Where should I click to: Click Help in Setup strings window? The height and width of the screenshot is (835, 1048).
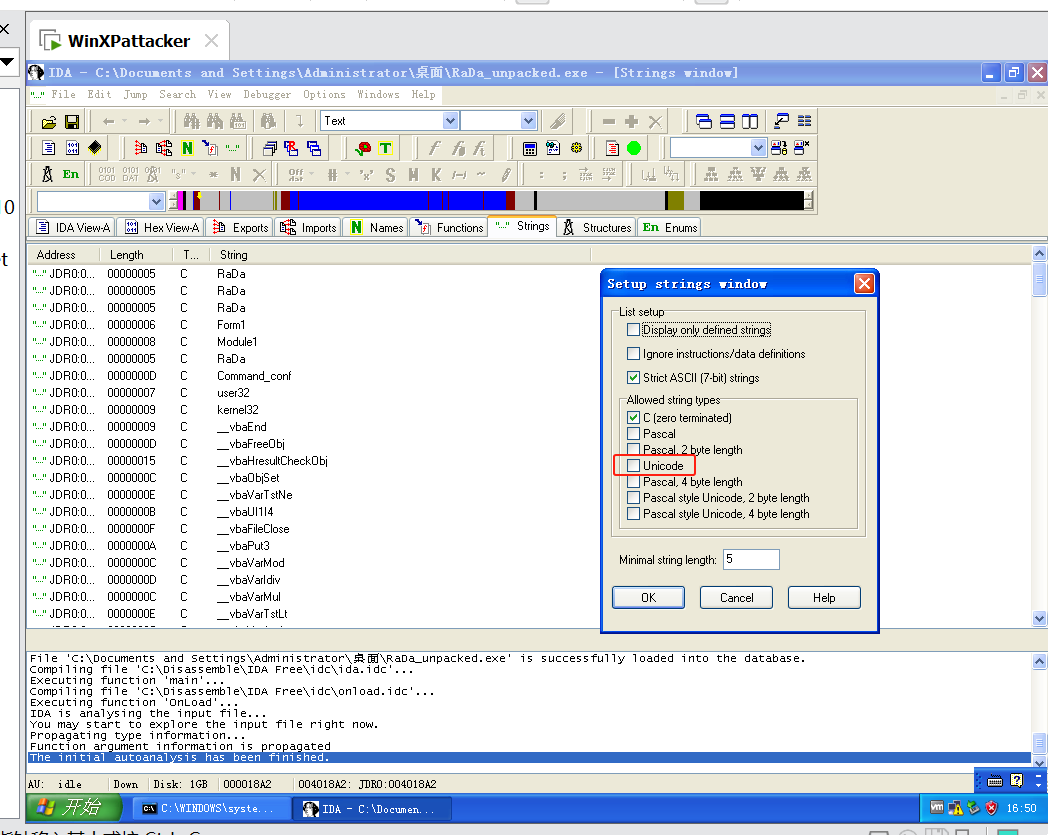(824, 598)
